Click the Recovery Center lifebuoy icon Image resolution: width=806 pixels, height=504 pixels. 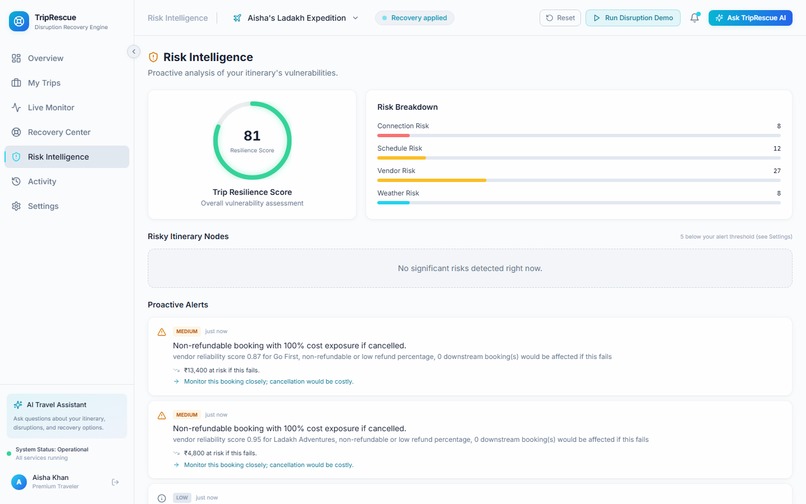(x=16, y=132)
